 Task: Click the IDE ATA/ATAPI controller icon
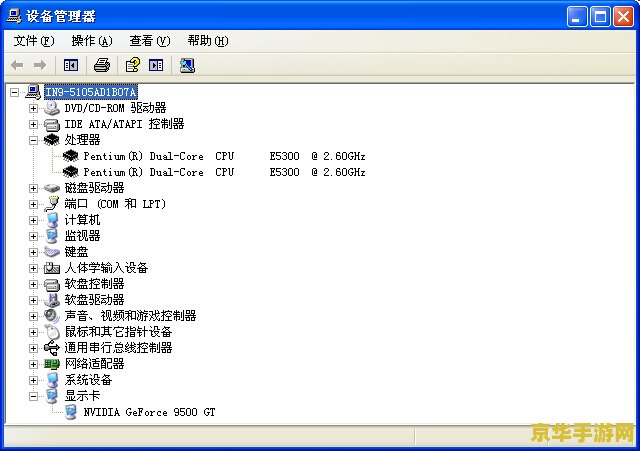(52, 124)
